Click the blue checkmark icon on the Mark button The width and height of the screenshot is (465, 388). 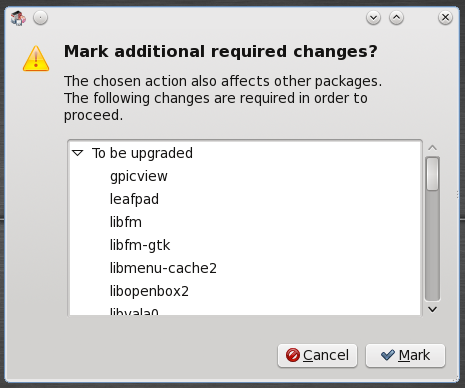tap(388, 355)
